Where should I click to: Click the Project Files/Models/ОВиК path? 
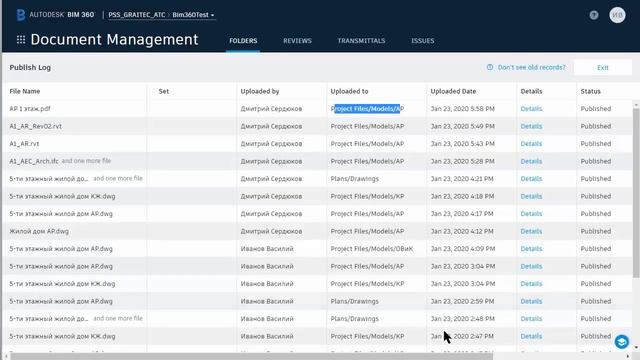click(371, 249)
